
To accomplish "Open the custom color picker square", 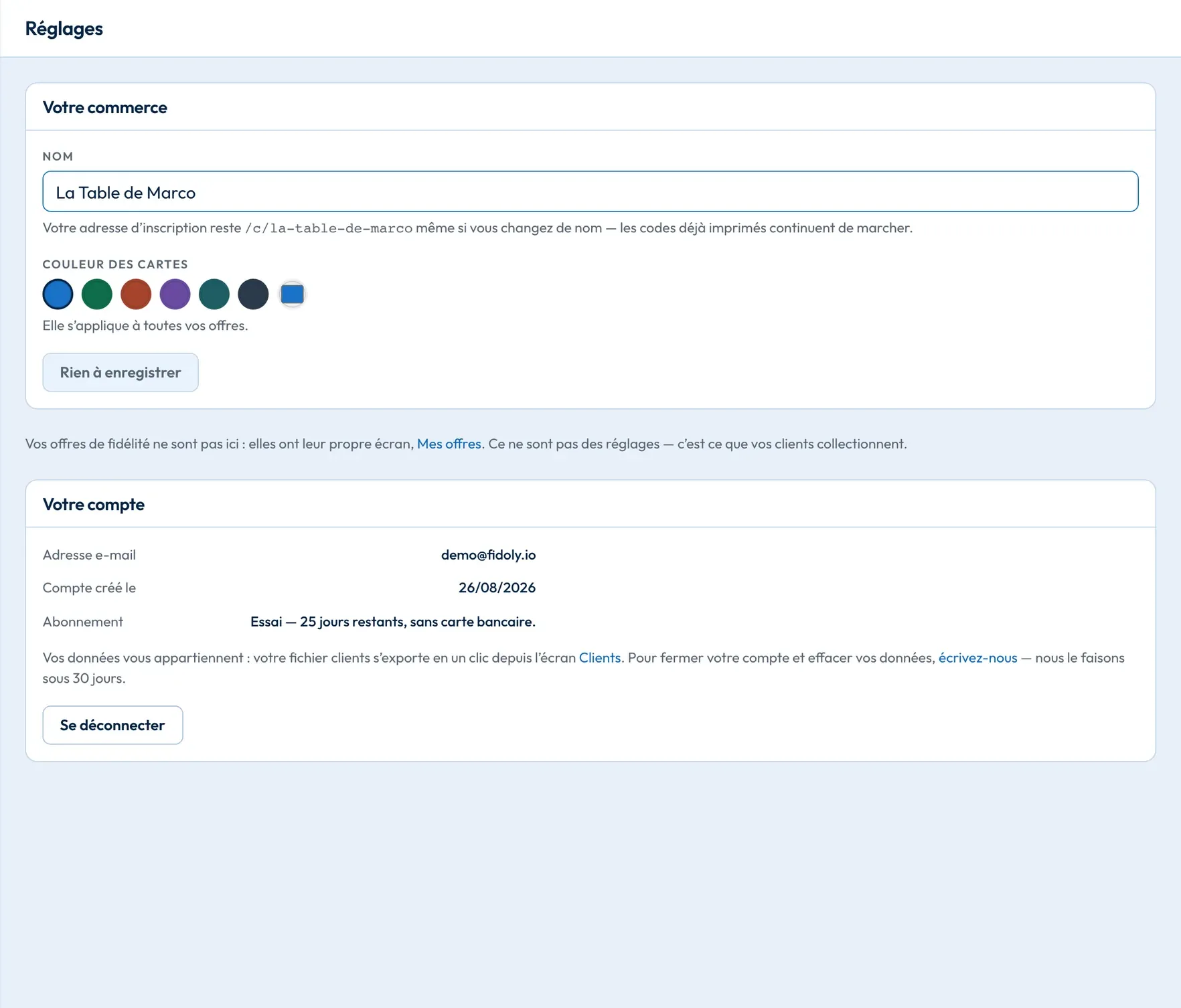I will pos(293,295).
